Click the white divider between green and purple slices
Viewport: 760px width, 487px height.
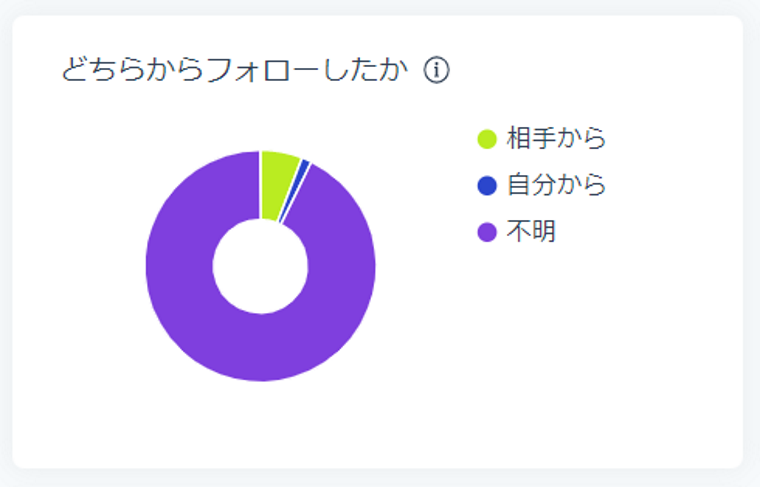pos(260,185)
